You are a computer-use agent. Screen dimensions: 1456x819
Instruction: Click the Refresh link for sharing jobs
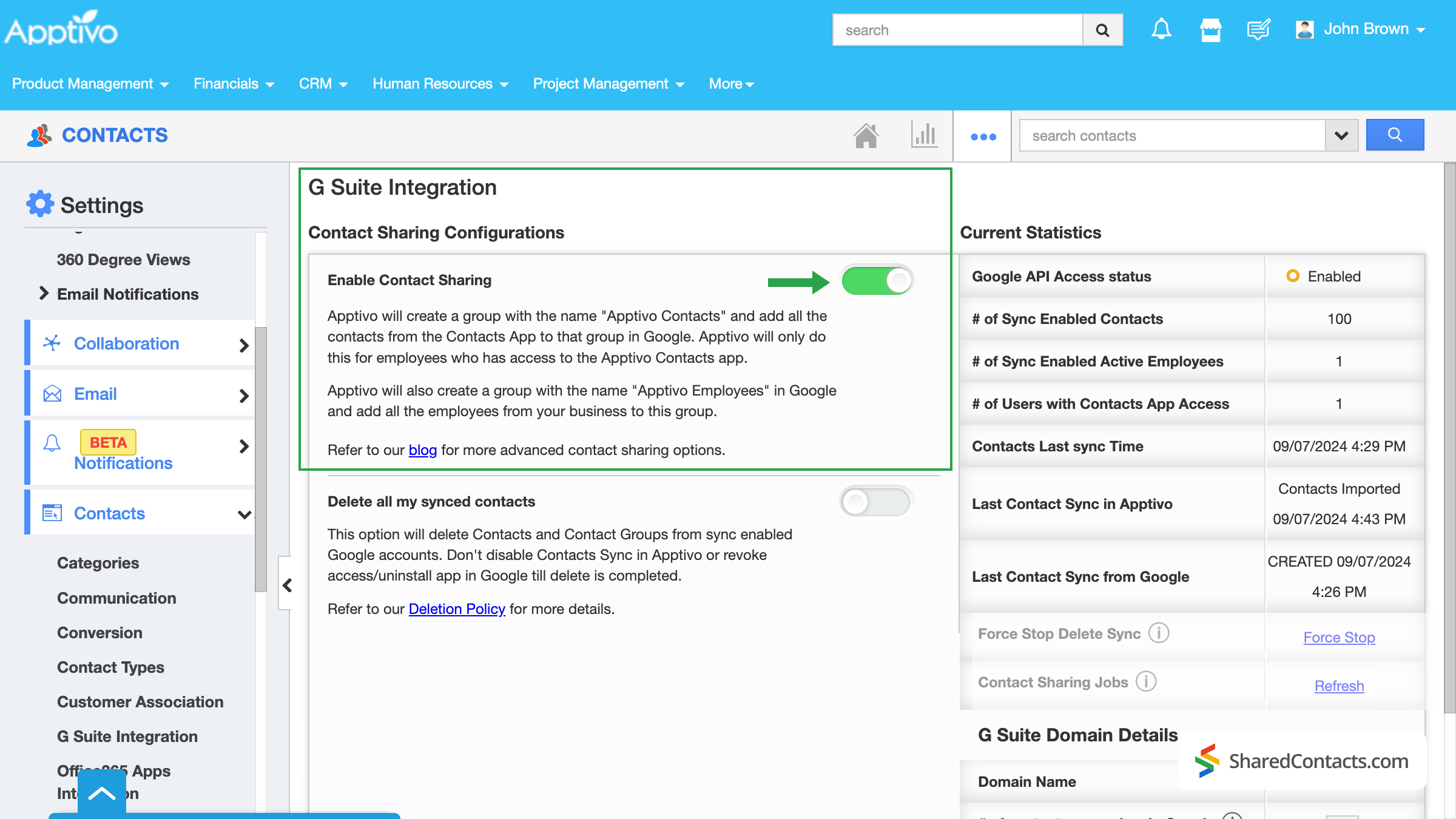(1339, 686)
